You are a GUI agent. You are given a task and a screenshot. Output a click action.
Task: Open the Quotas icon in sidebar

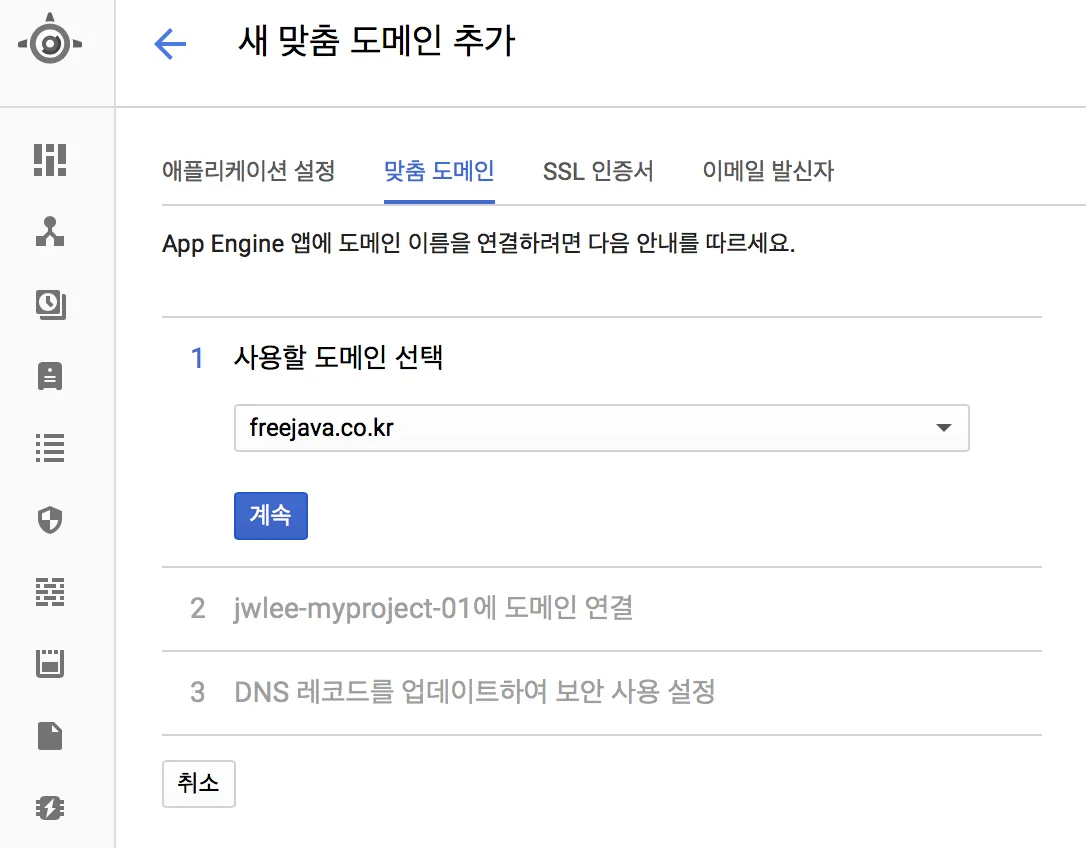tap(50, 664)
